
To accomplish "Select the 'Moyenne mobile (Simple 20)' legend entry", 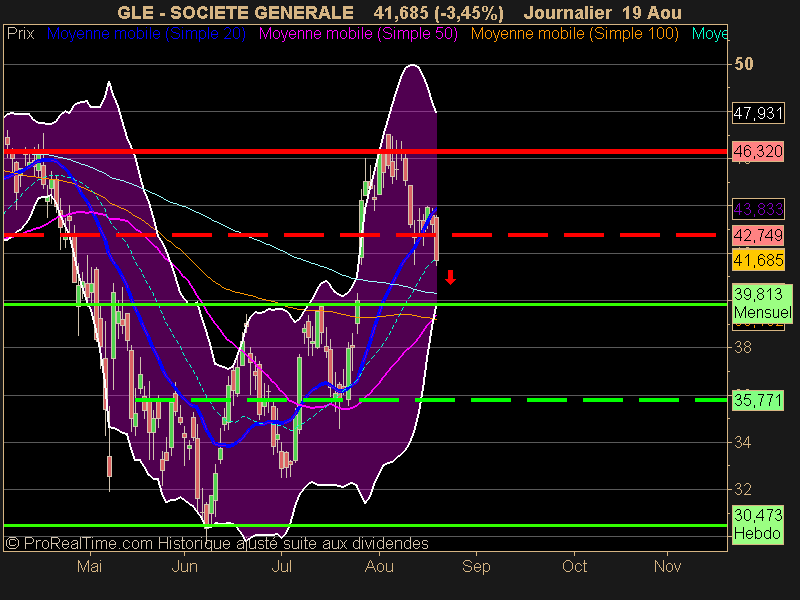I will pos(146,34).
